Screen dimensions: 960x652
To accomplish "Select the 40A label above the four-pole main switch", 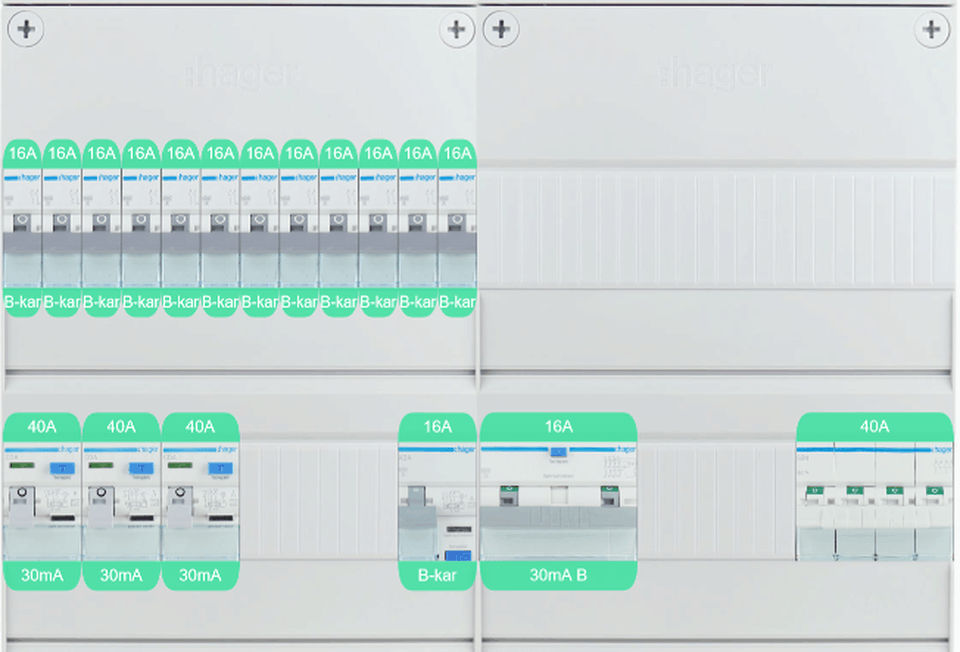I will click(874, 427).
